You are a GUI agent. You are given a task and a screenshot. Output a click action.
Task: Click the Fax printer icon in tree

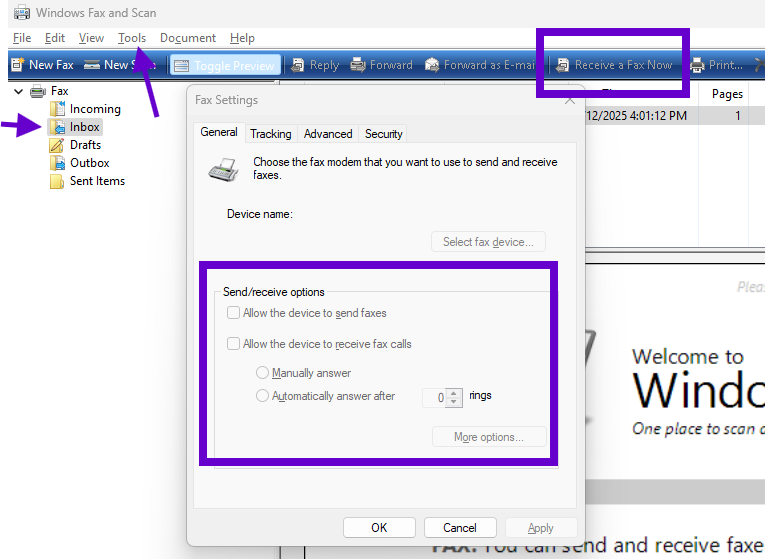38,91
